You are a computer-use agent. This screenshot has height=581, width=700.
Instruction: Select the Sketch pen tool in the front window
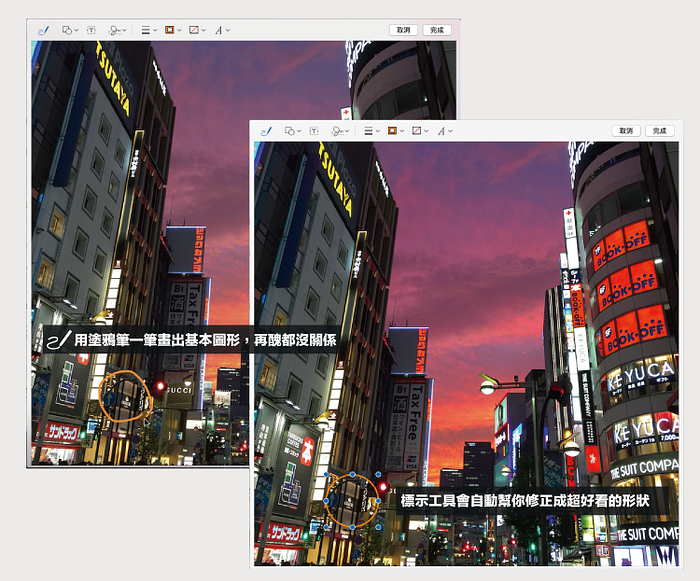pyautogui.click(x=266, y=131)
